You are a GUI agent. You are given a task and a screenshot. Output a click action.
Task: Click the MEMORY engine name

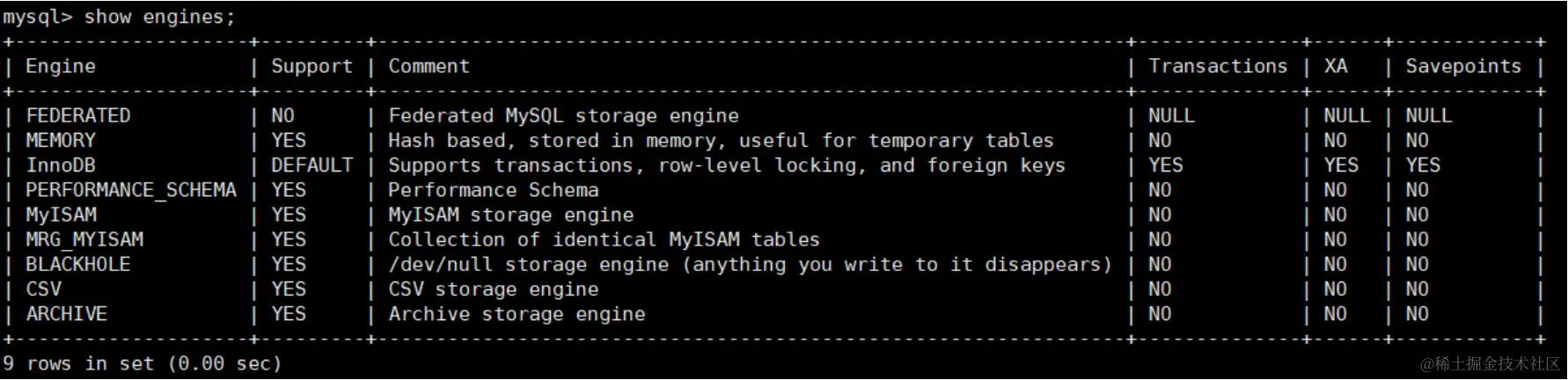pyautogui.click(x=61, y=140)
